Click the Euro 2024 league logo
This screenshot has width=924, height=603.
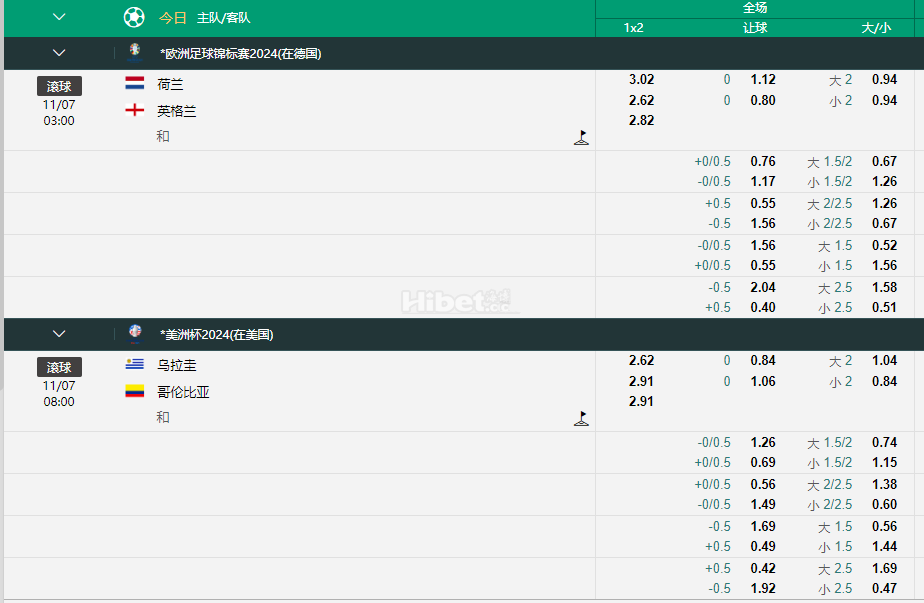coord(135,52)
